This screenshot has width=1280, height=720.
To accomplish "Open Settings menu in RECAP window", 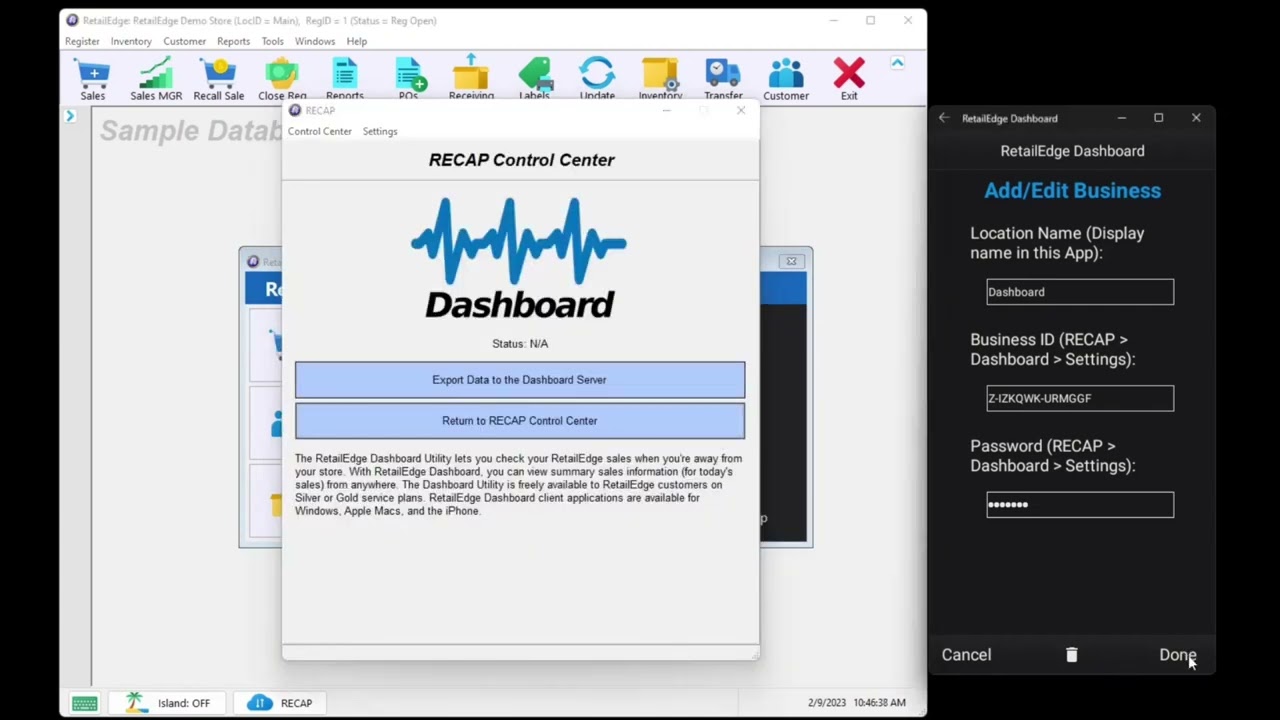I will pyautogui.click(x=379, y=131).
